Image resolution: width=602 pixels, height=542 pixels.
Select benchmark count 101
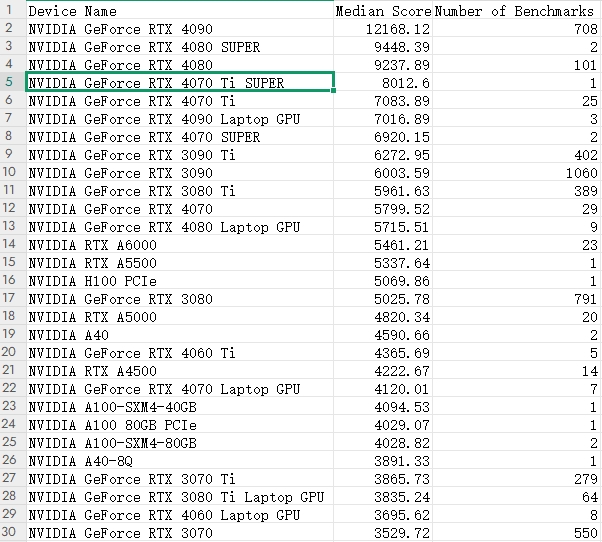(x=516, y=64)
